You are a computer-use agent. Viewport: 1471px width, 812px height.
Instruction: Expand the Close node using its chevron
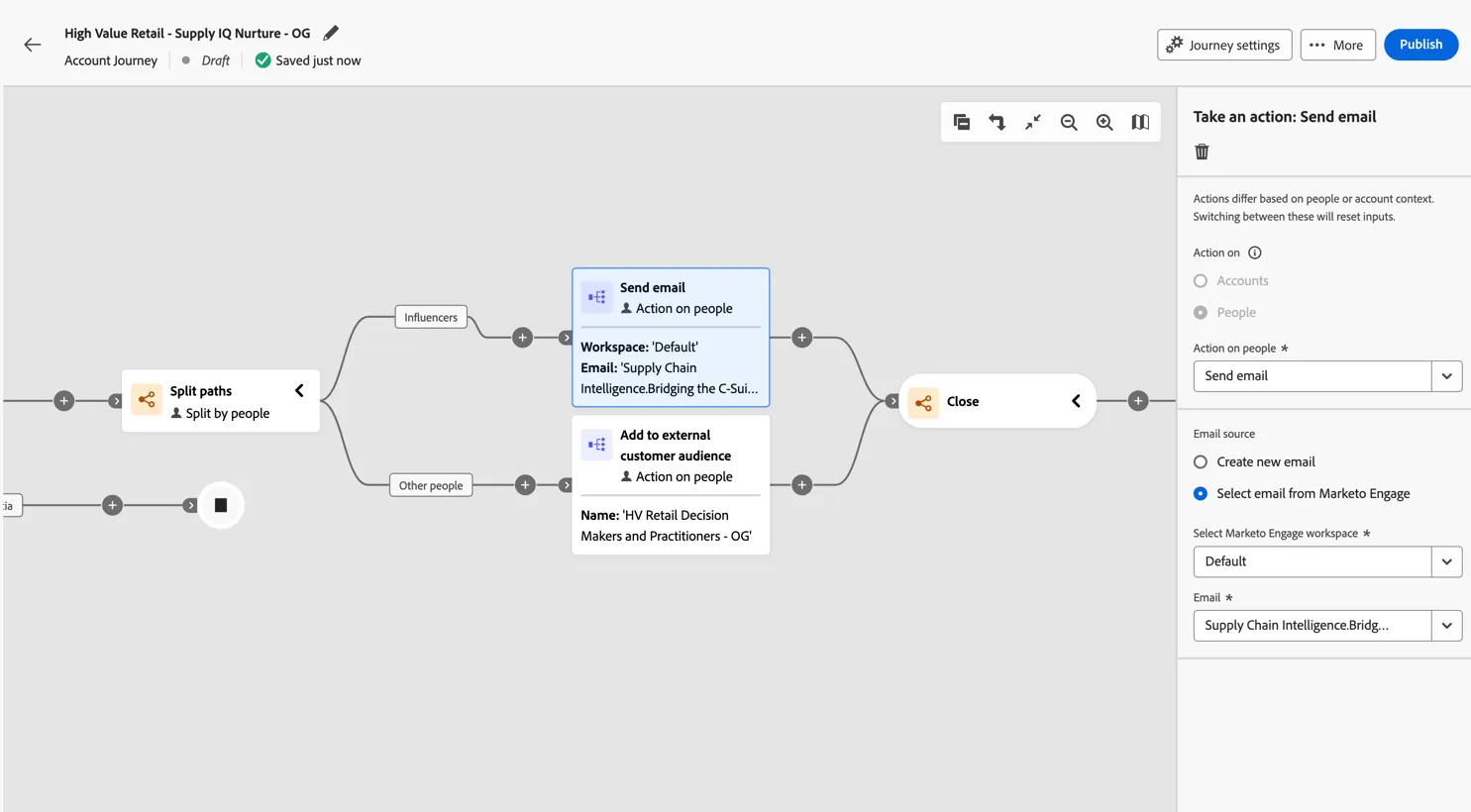pos(1076,401)
